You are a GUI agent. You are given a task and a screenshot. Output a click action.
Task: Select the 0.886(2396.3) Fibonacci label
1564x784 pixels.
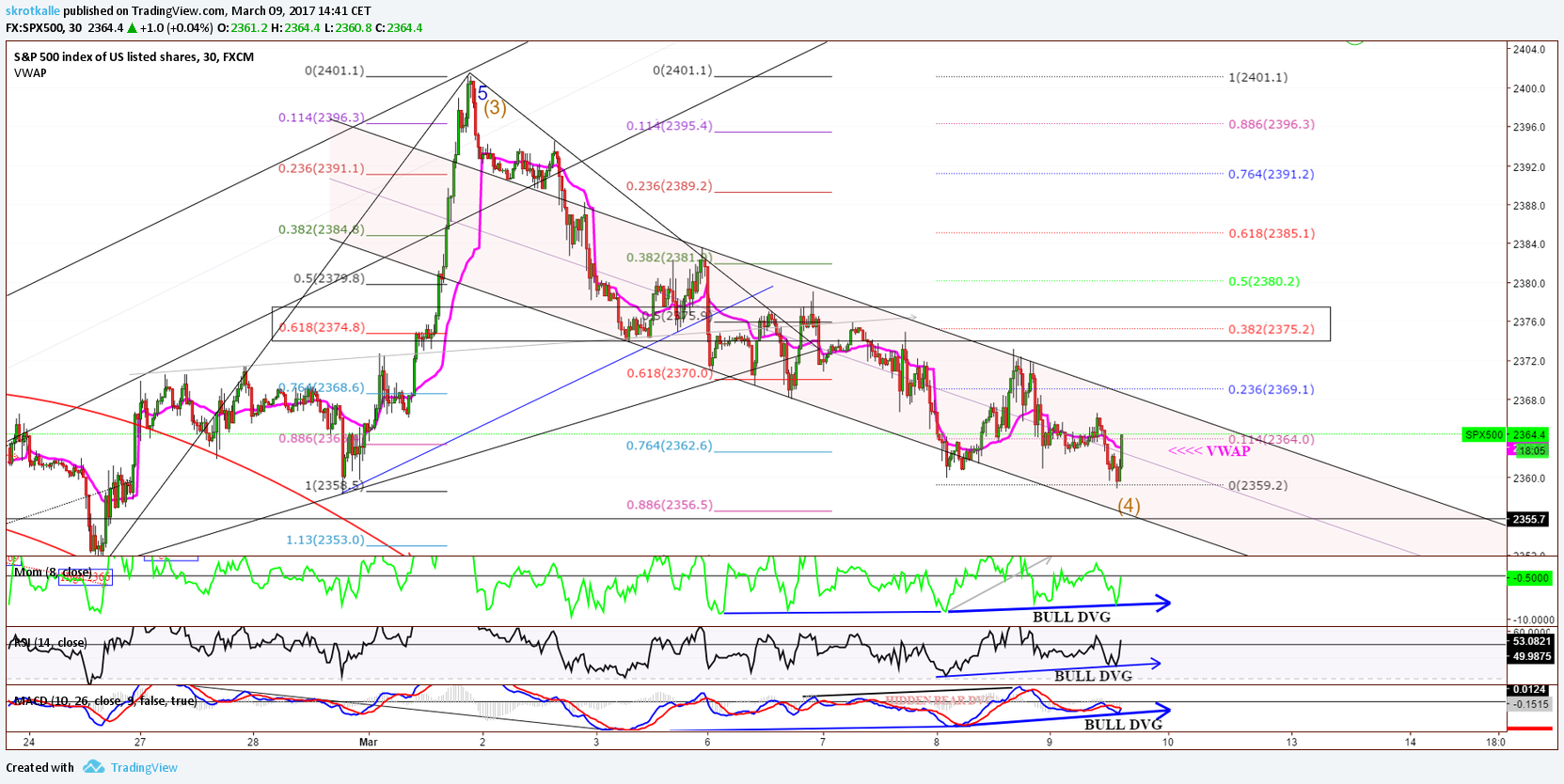coord(1272,124)
